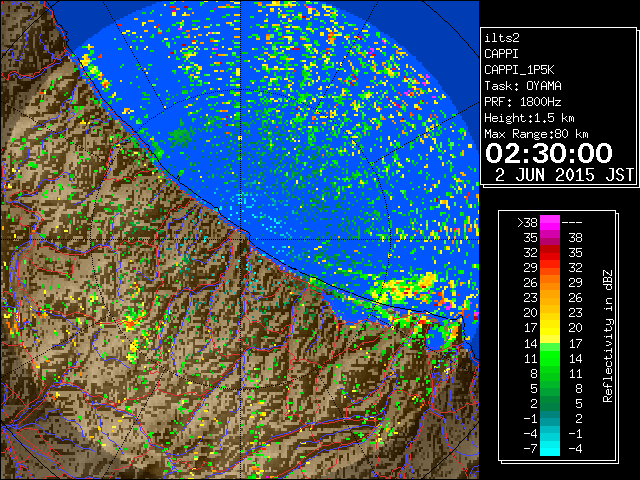Click the magenta >38 legend color block
The image size is (640, 480).
click(x=550, y=222)
